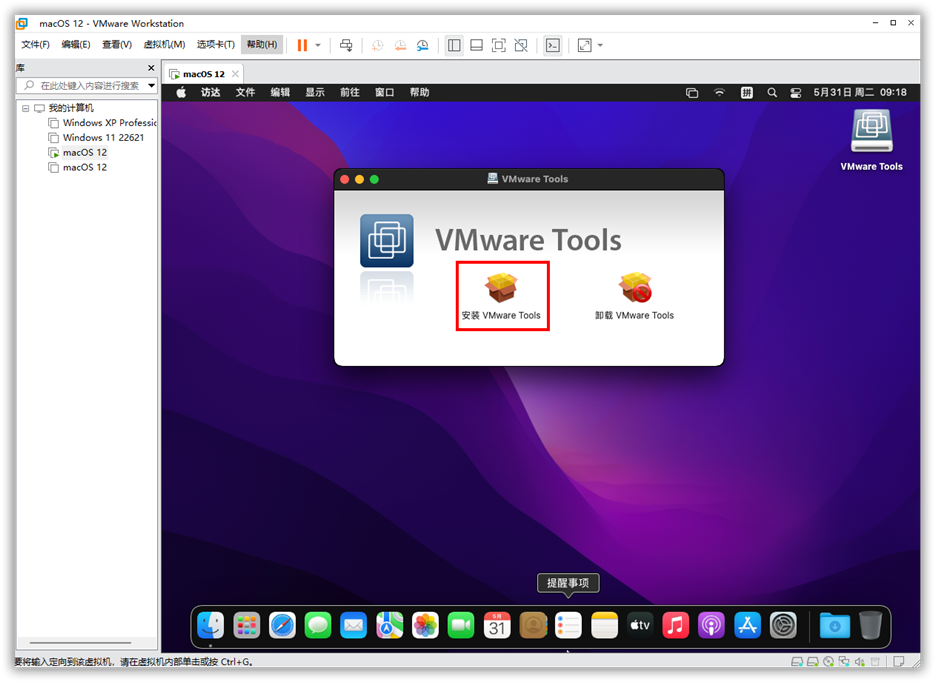
Task: Open the 窗口 menu in macOS
Action: click(385, 92)
